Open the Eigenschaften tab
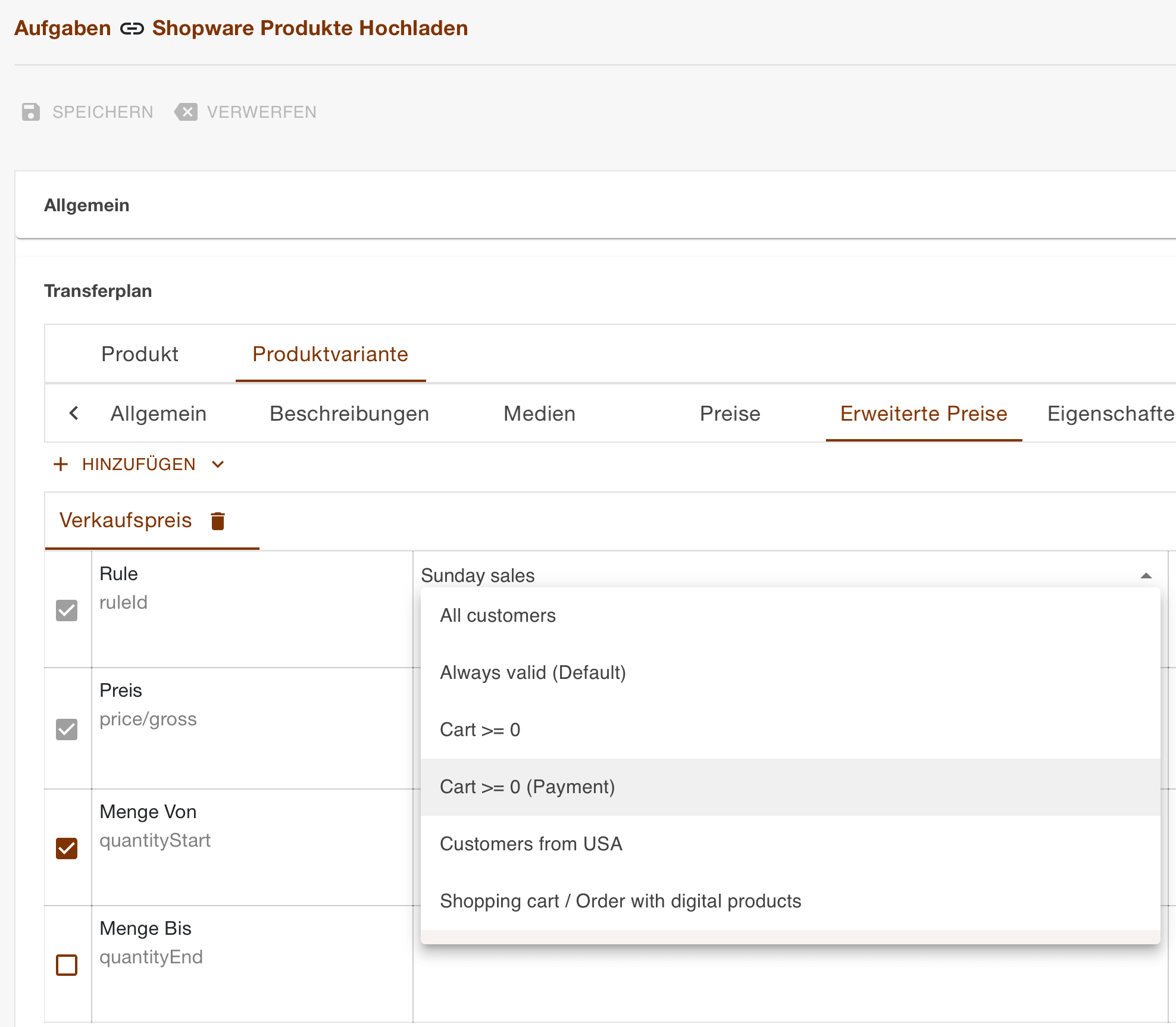This screenshot has height=1027, width=1176. tap(1111, 413)
